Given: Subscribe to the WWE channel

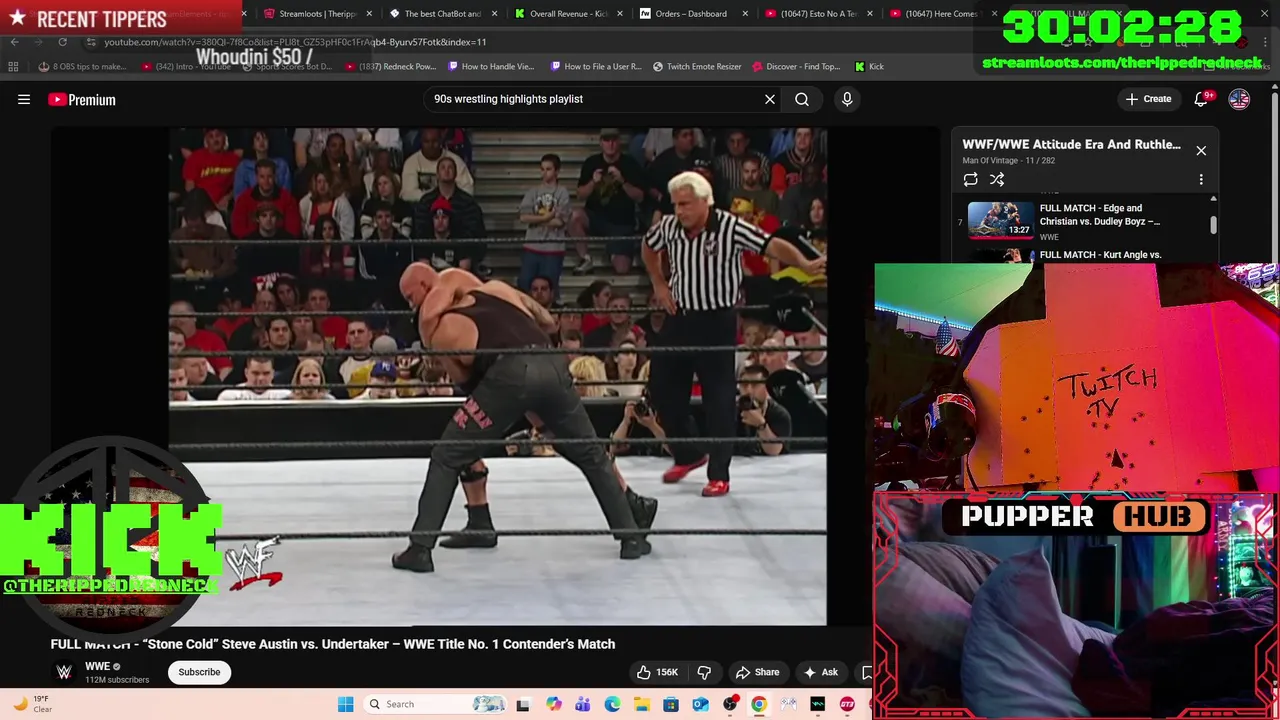Looking at the screenshot, I should pyautogui.click(x=199, y=672).
